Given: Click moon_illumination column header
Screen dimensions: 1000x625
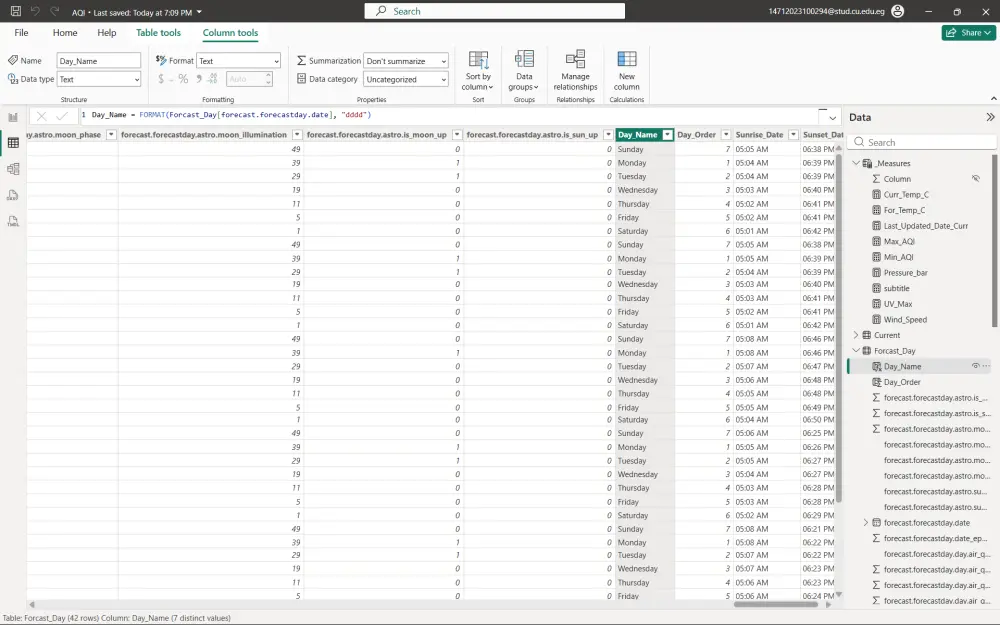Looking at the screenshot, I should (x=203, y=135).
